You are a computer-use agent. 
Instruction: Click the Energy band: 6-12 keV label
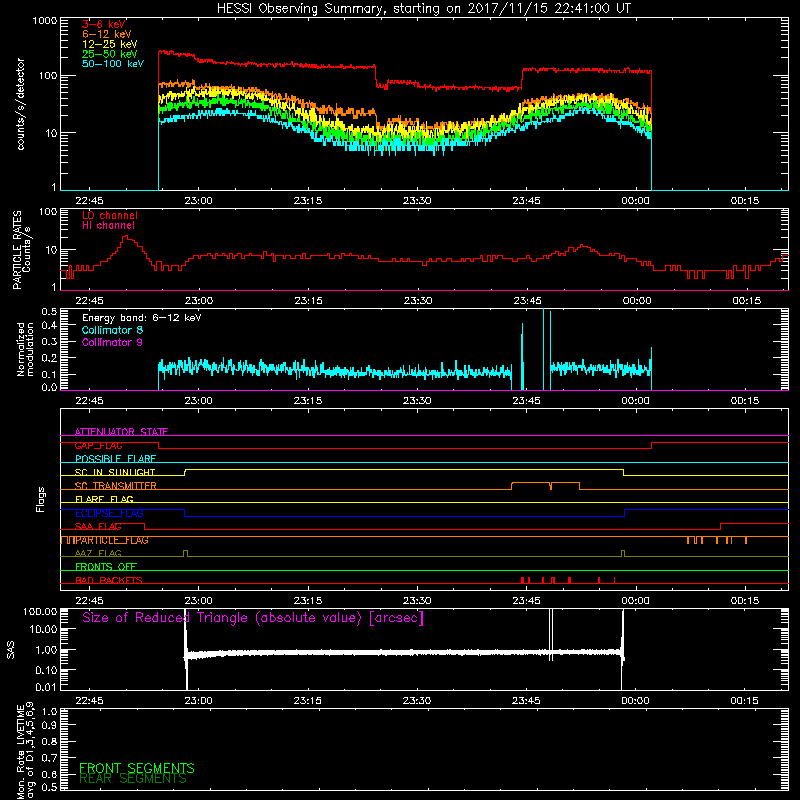[141, 318]
